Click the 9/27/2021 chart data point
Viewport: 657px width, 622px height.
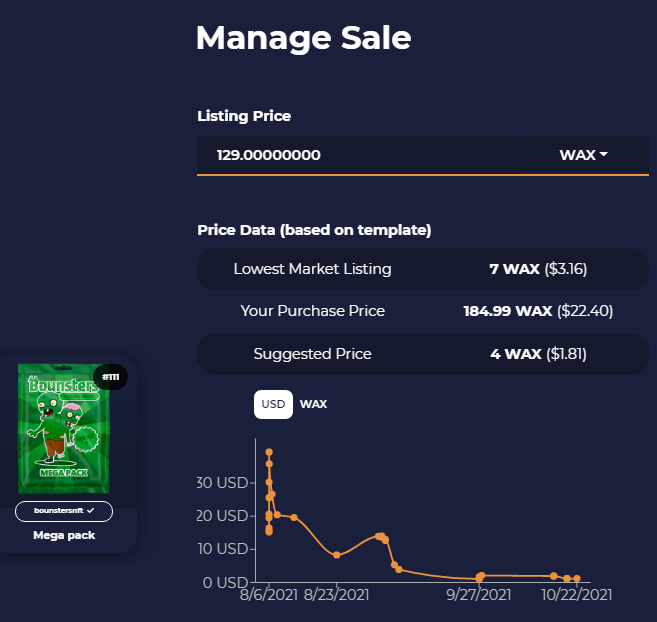coord(481,577)
